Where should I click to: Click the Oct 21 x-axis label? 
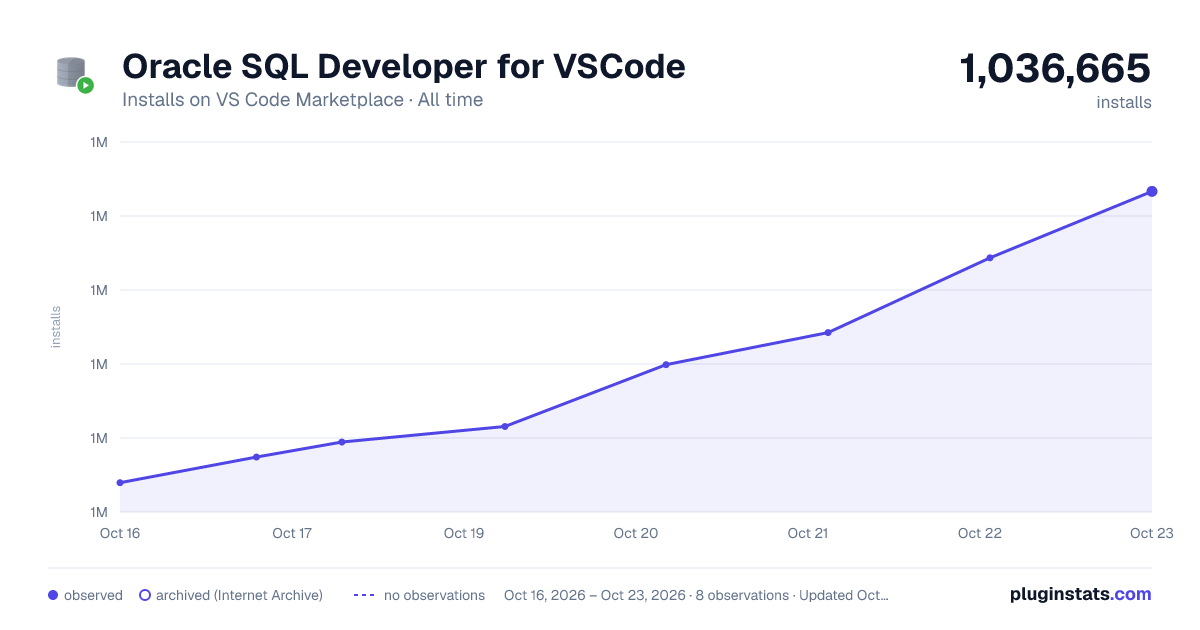(x=808, y=533)
